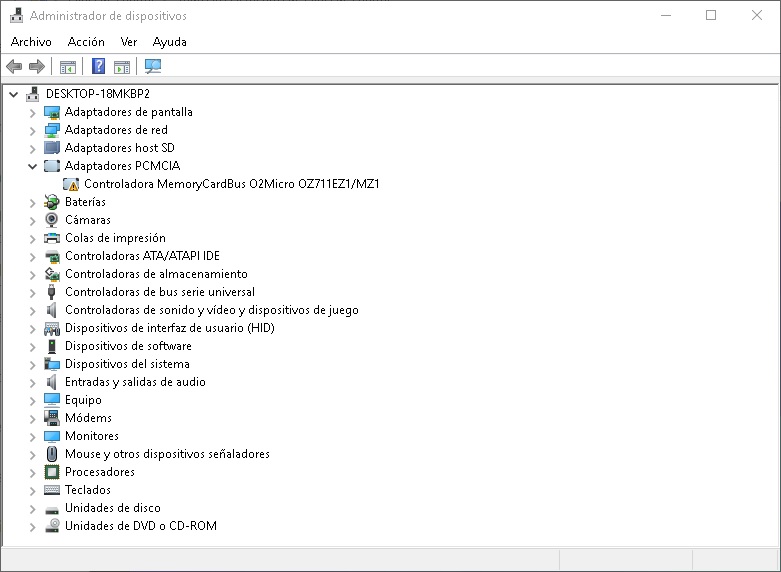The image size is (781, 572).
Task: Click the Equipo monitor icon
Action: click(x=52, y=400)
